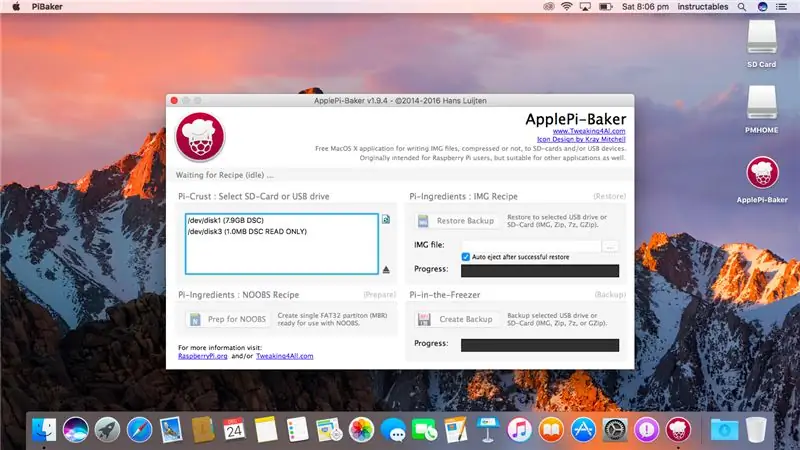This screenshot has height=450, width=800.
Task: Open the purple notifier icon in dock
Action: [x=646, y=430]
